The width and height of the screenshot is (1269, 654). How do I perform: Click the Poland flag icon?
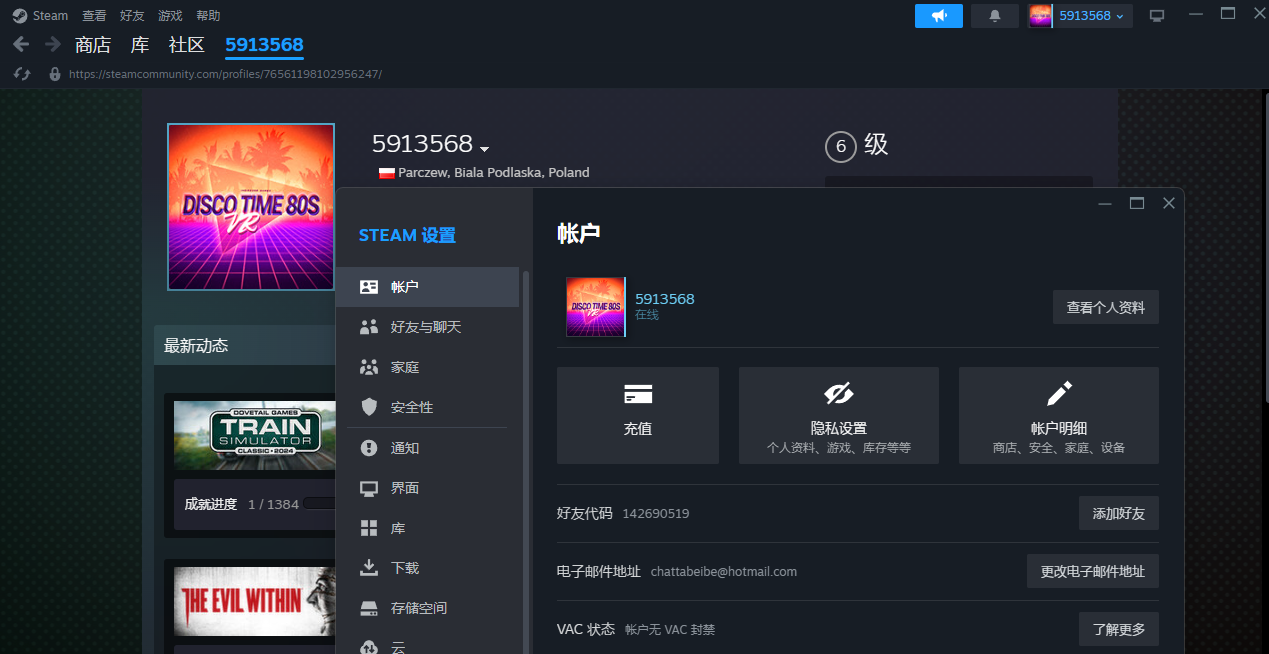[x=386, y=173]
